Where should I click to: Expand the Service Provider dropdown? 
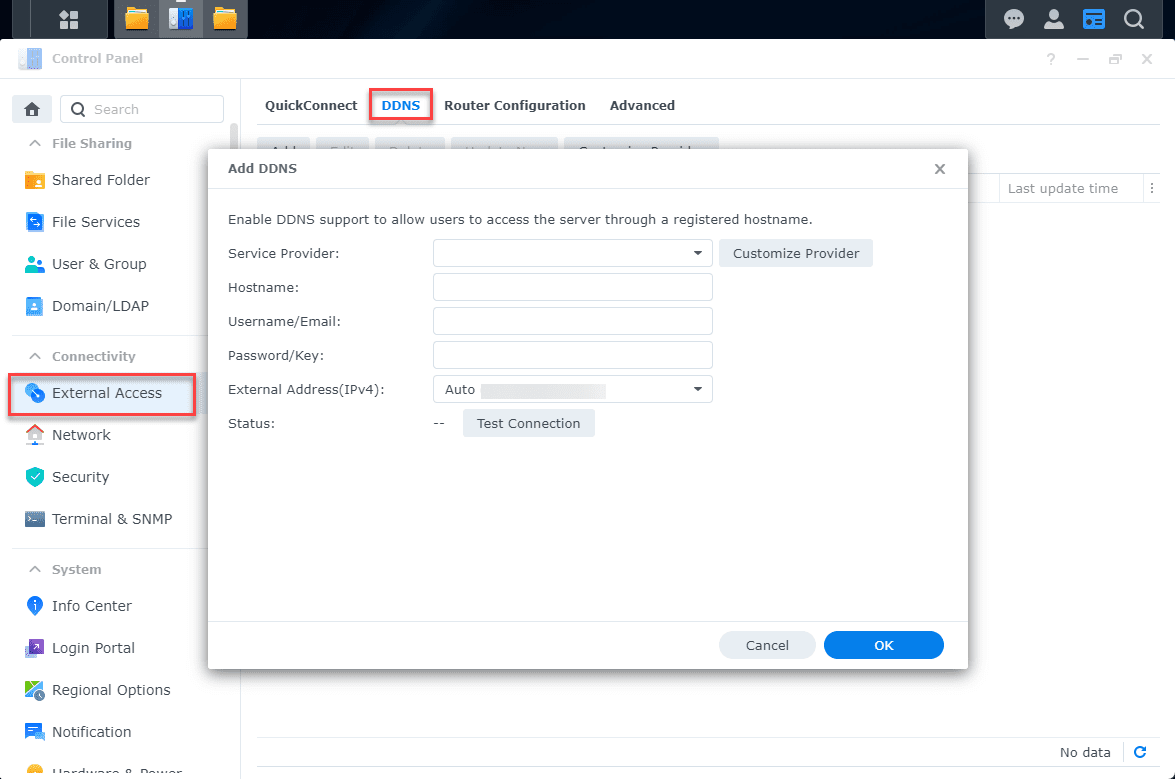(698, 253)
